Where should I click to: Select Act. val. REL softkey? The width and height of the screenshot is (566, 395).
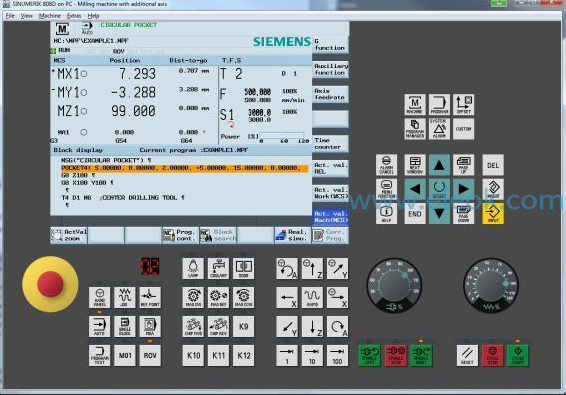pyautogui.click(x=330, y=168)
